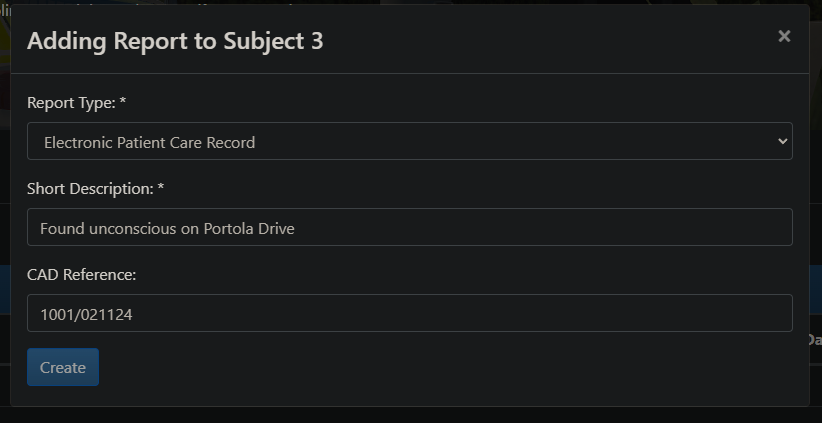822x423 pixels.
Task: Click the required asterisk beside Report Type
Action: [x=122, y=103]
